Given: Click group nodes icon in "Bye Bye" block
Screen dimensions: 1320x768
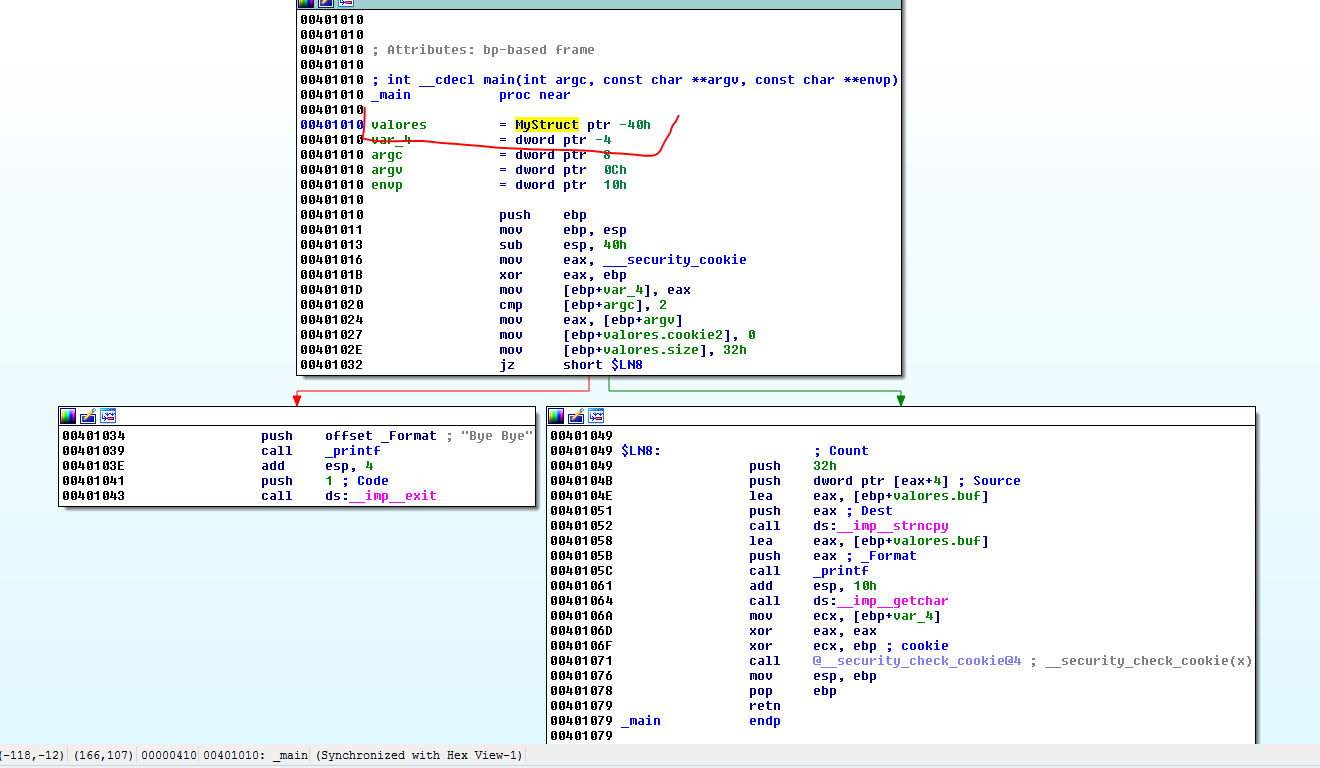Looking at the screenshot, I should click(108, 415).
